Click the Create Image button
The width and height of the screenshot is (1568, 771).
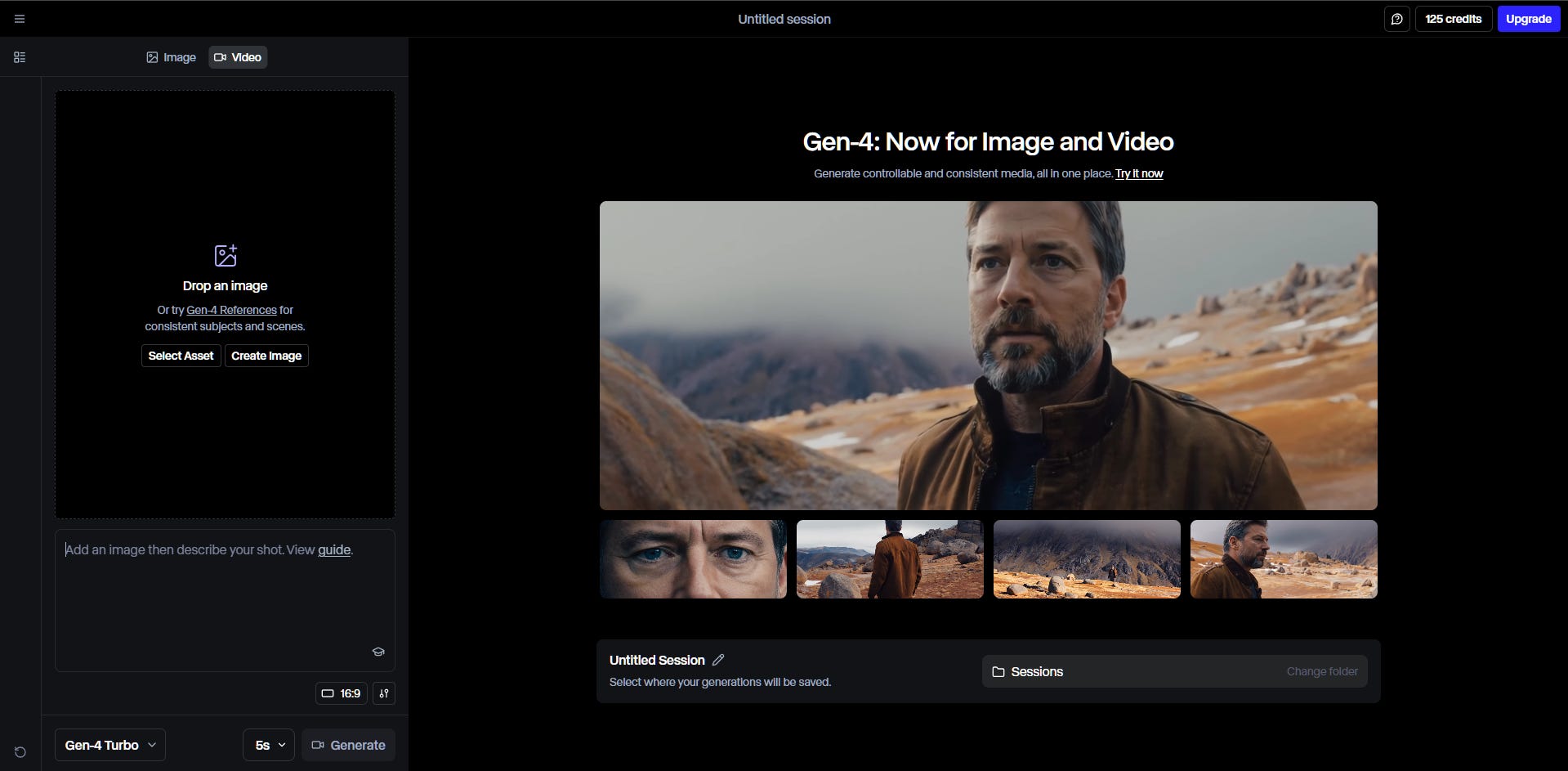click(266, 356)
